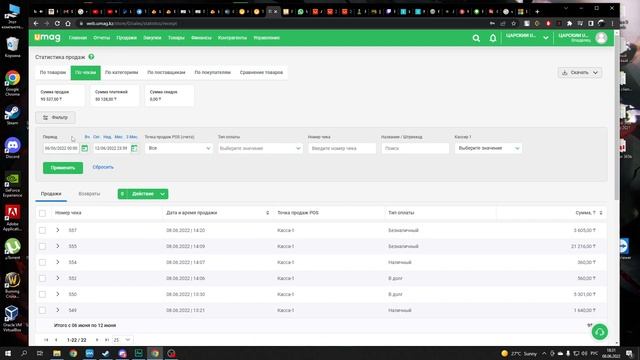Expand receipt 552 row details

58,278
